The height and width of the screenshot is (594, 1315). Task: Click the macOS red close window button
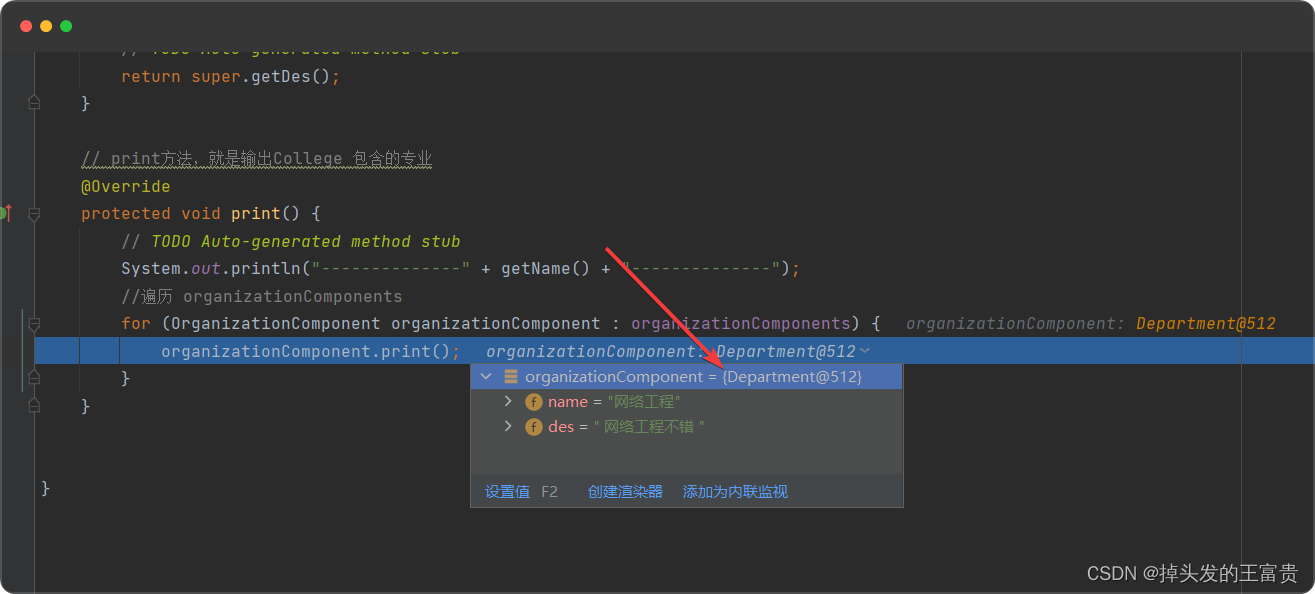[26, 26]
